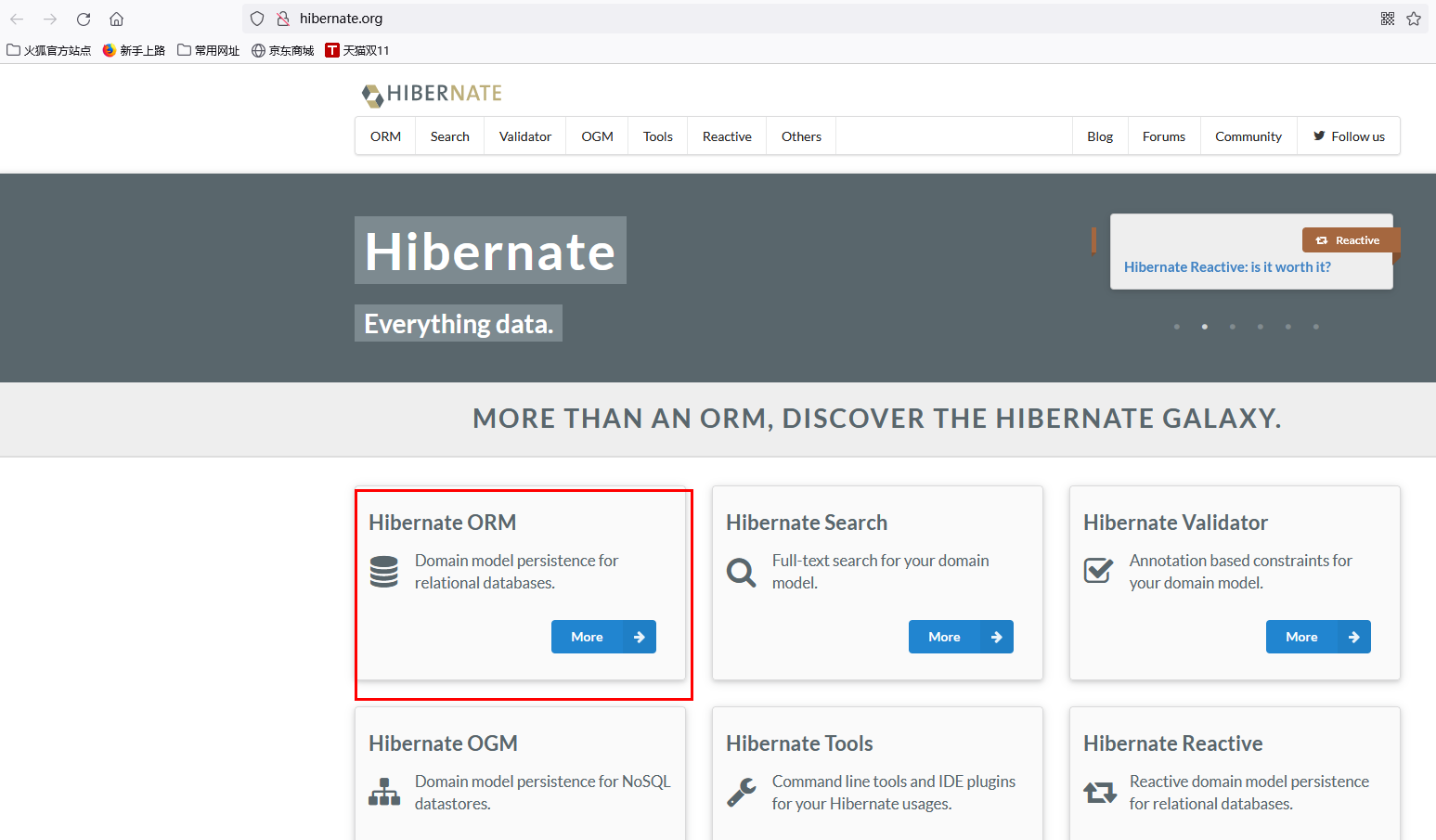Click Follow us Twitter link
Screen dimensions: 1436x840
pos(1349,136)
